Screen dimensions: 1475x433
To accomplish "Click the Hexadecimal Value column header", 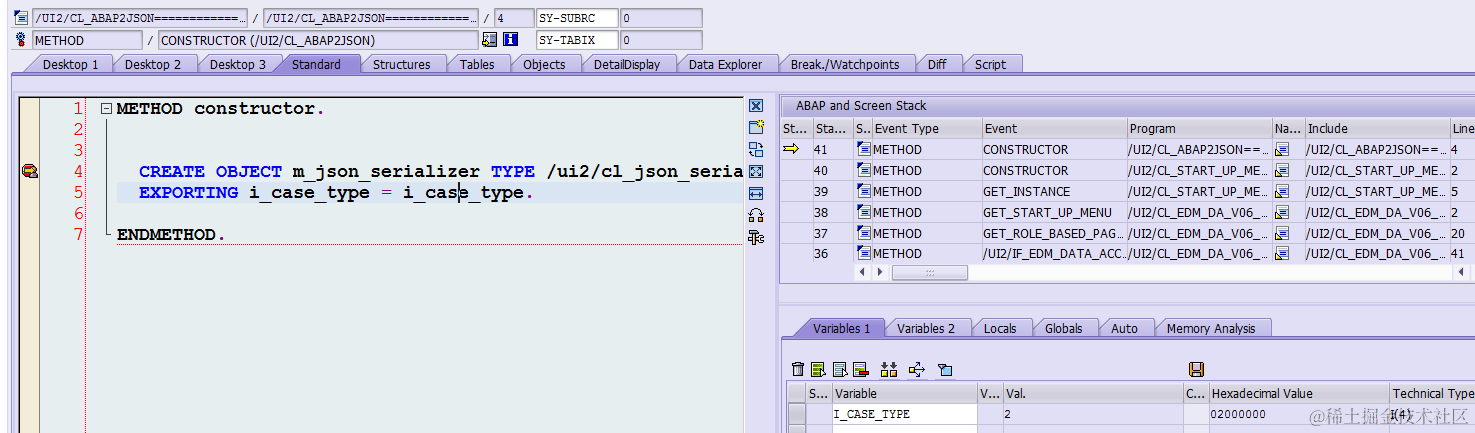I will click(x=1299, y=394).
